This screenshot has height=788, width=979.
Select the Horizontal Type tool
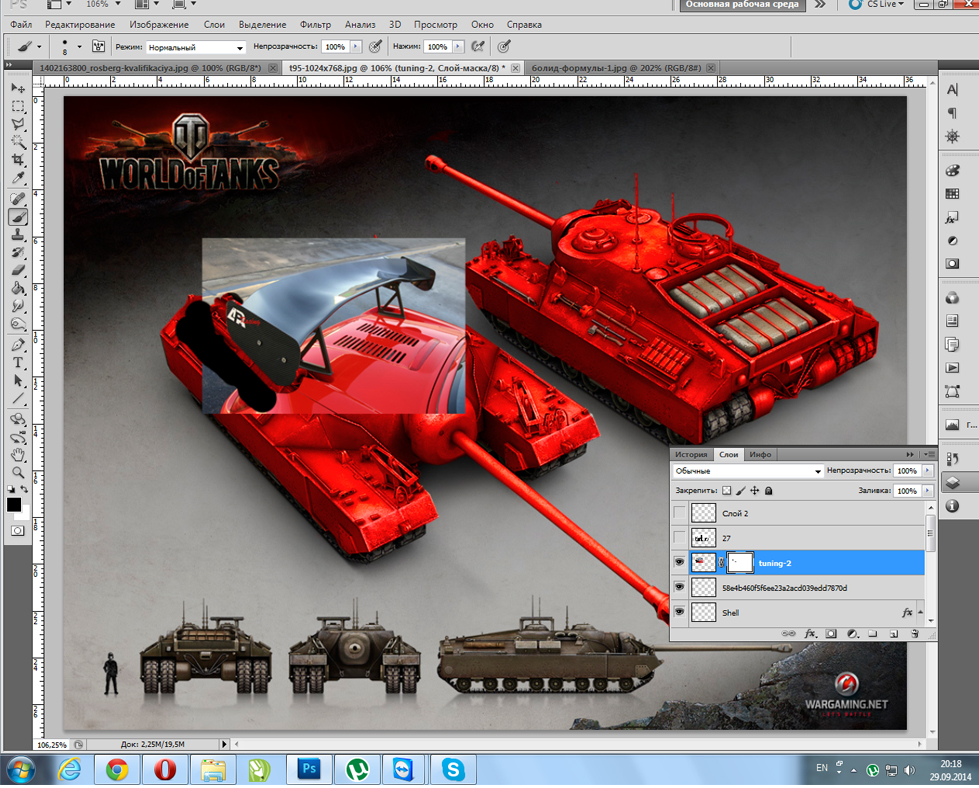18,362
